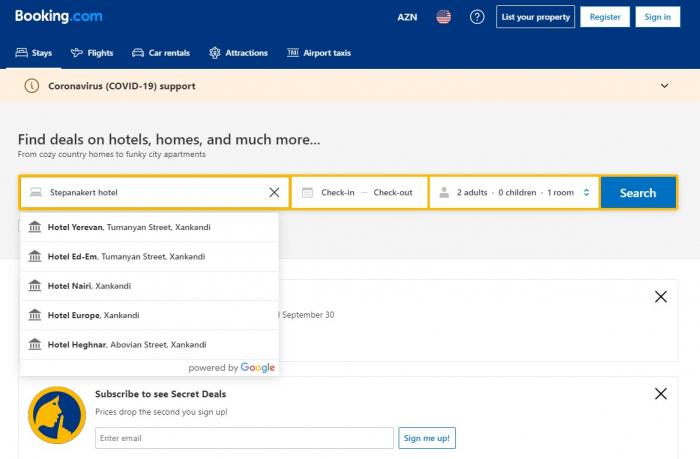Click landmark icon beside Hotel Nairi
The image size is (700, 459).
pyautogui.click(x=35, y=285)
